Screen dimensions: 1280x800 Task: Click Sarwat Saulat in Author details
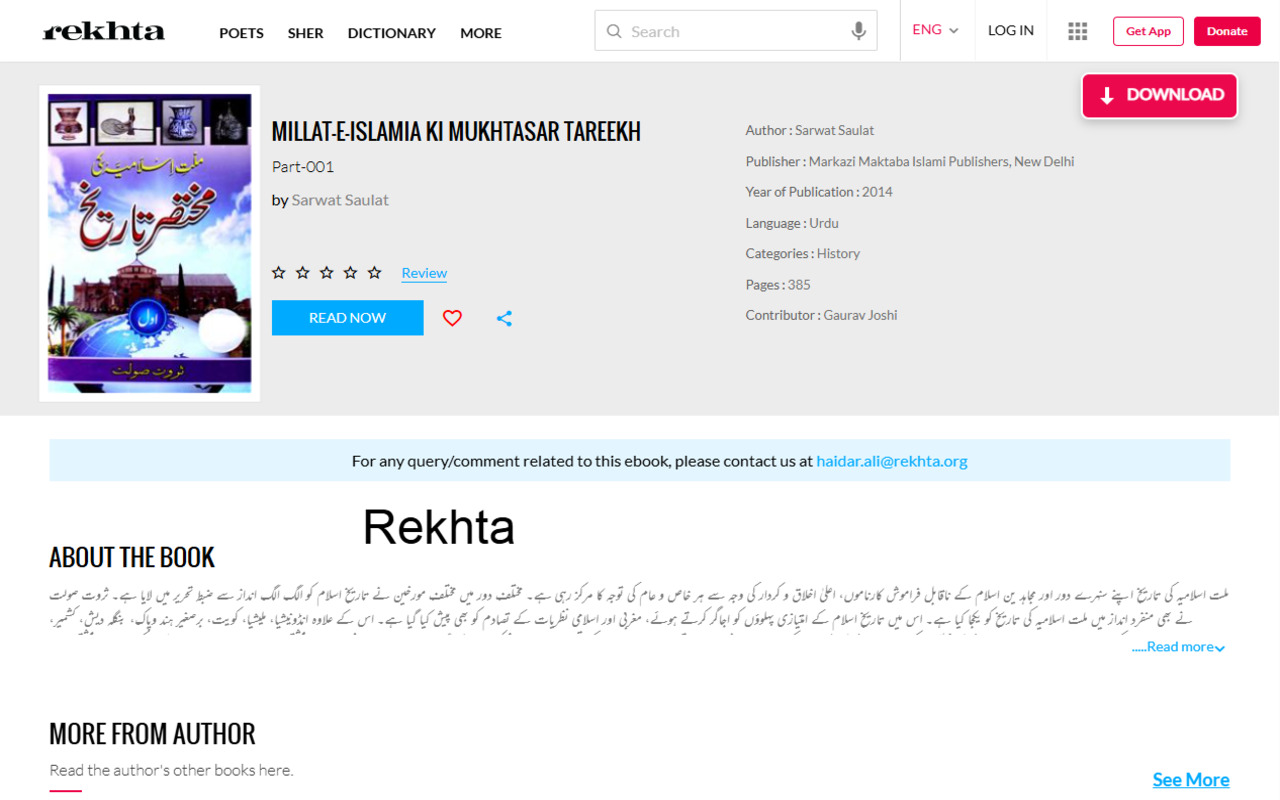tap(835, 130)
